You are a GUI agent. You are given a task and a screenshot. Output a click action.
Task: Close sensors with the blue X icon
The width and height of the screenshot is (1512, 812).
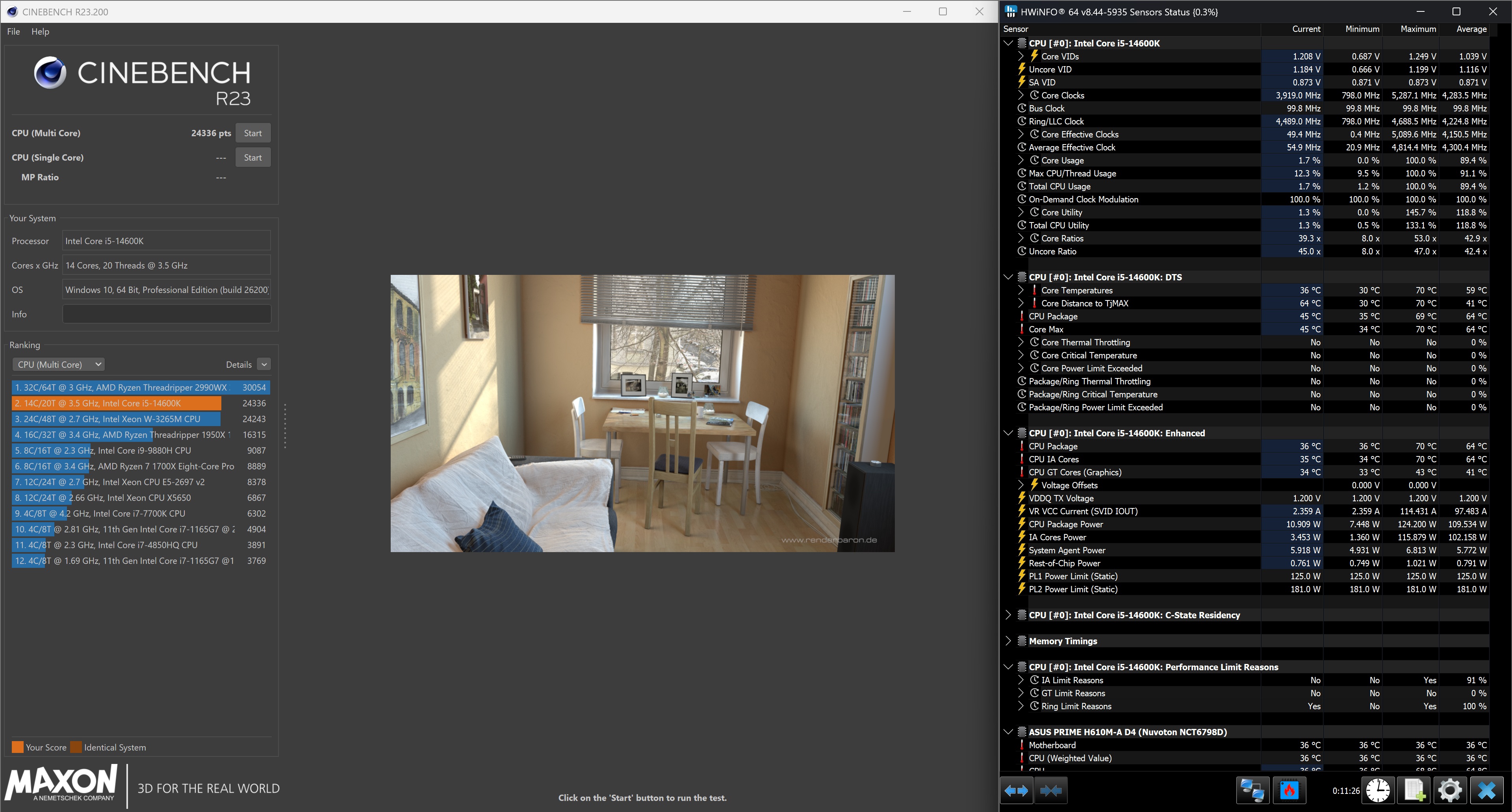(x=1486, y=790)
